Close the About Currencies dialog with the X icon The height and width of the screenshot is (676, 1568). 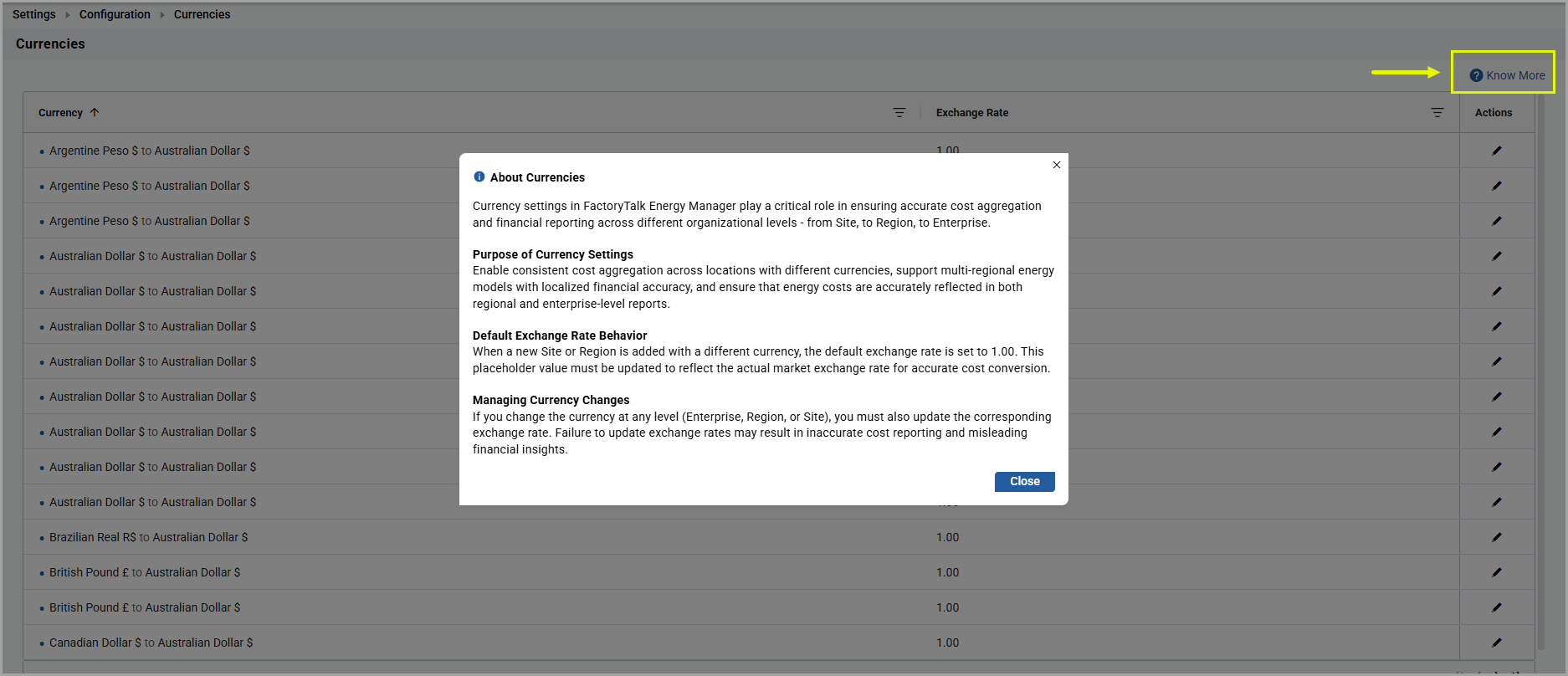point(1057,165)
